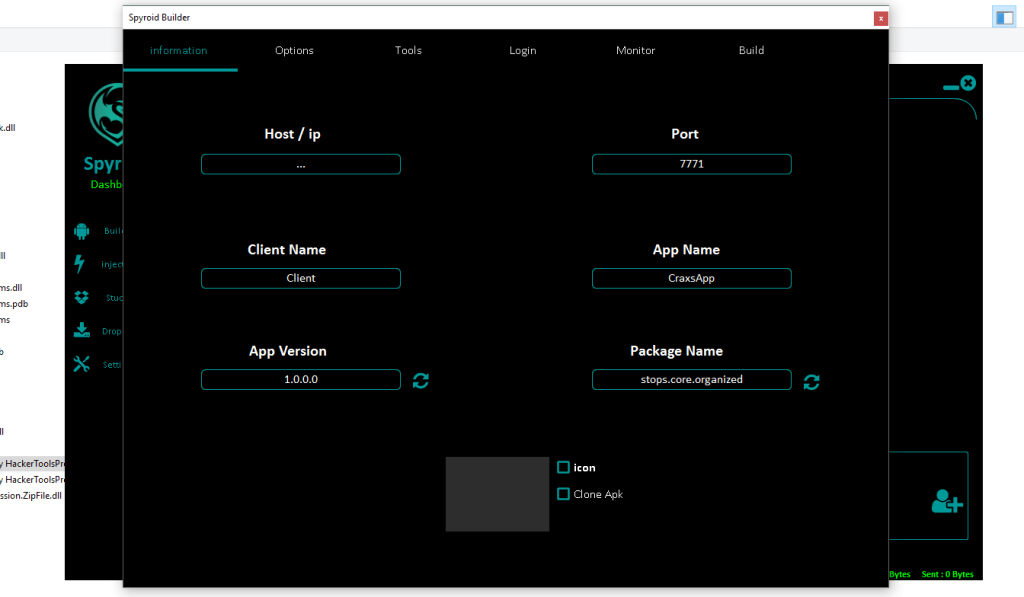Go to the Login tab
Viewport: 1024px width, 597px height.
[522, 51]
